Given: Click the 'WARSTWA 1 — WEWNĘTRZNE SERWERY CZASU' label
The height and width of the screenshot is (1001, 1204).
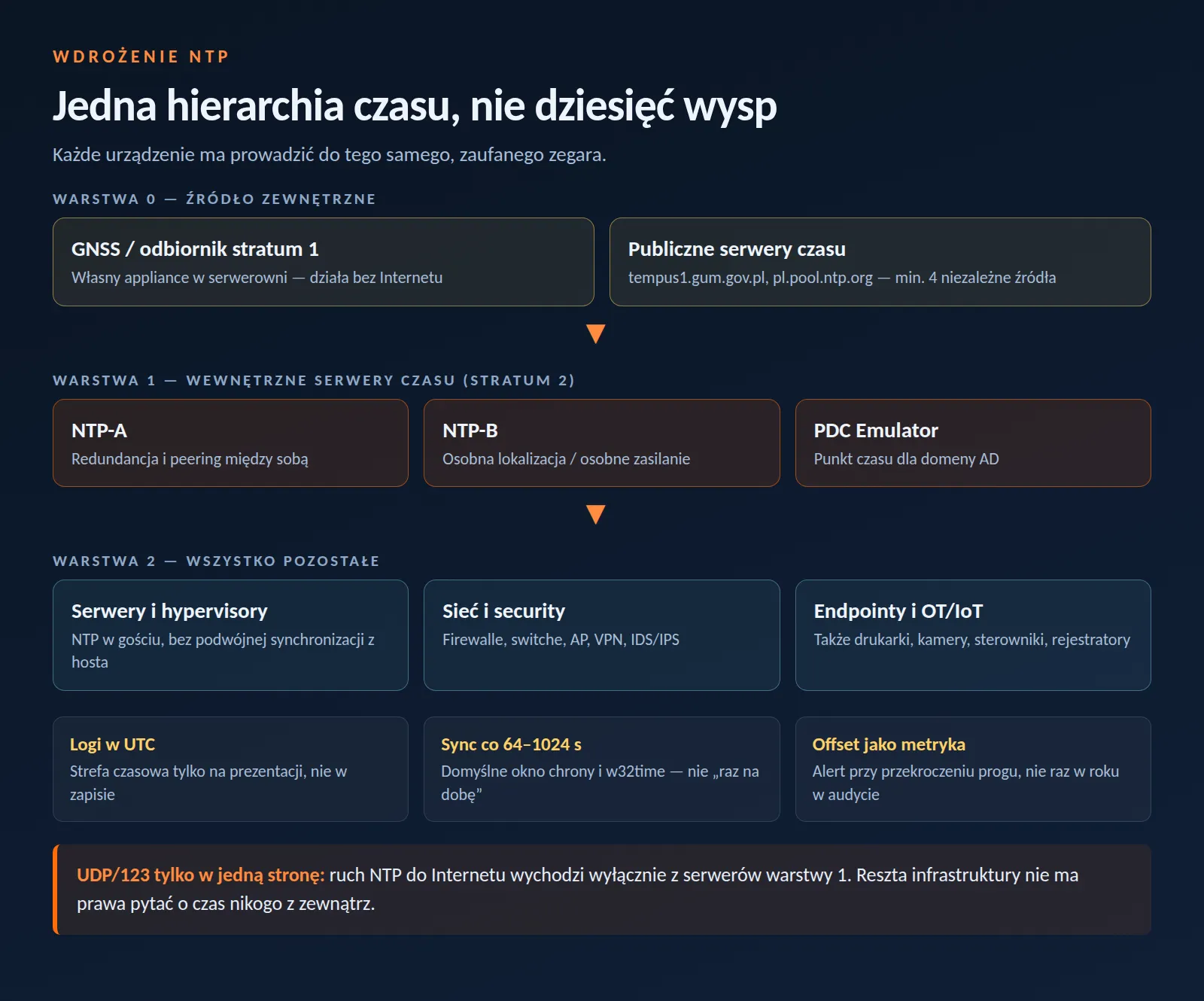Looking at the screenshot, I should 313,380.
